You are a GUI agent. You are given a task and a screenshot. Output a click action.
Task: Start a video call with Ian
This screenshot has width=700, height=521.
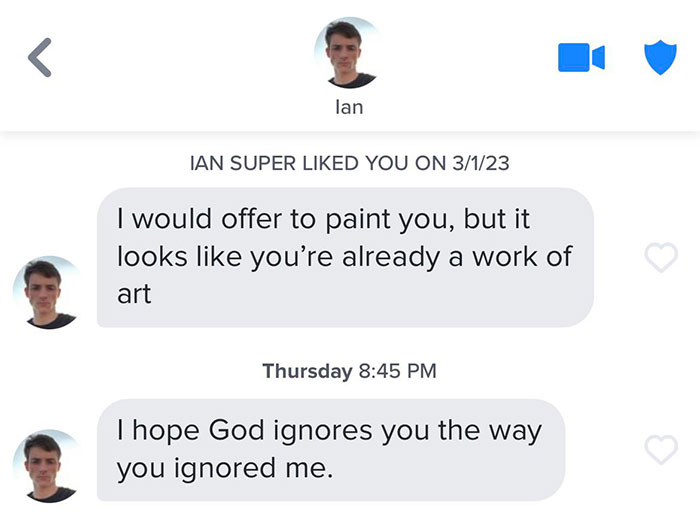580,58
